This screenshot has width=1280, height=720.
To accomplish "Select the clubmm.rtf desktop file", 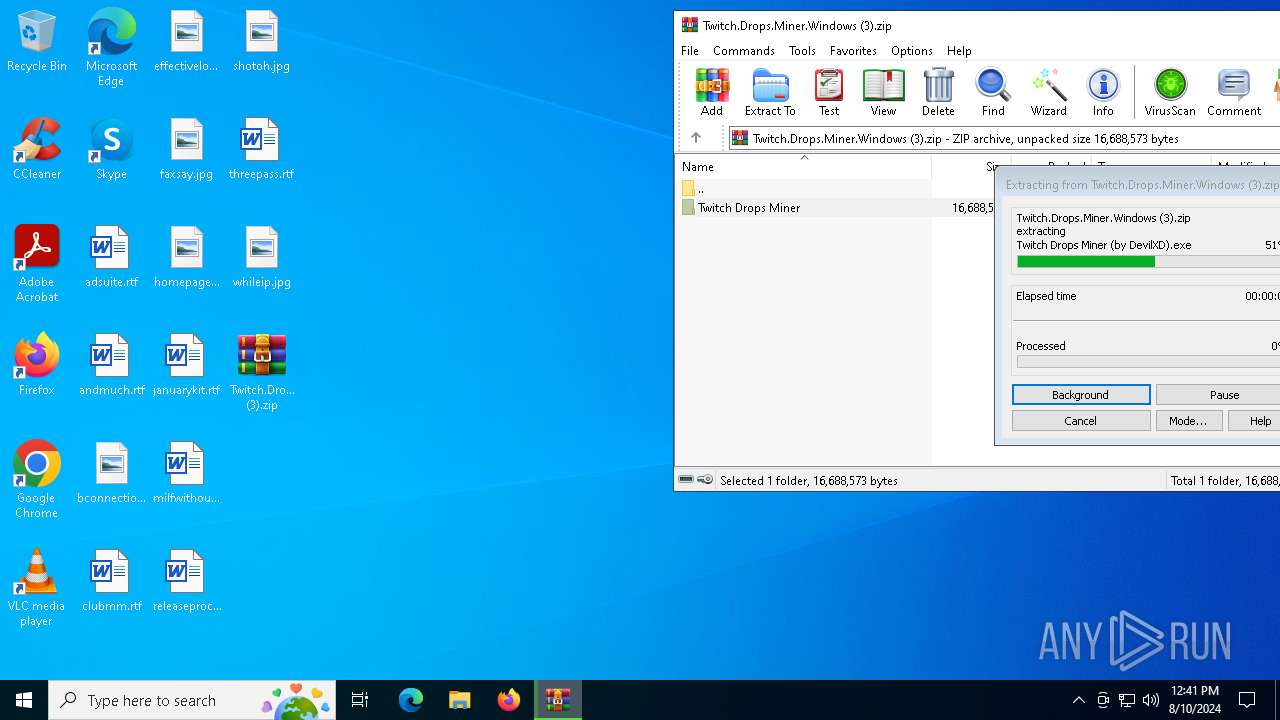I will coord(111,581).
